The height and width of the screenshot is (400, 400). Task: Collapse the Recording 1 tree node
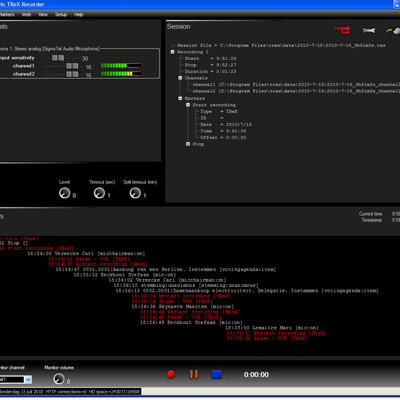click(173, 52)
